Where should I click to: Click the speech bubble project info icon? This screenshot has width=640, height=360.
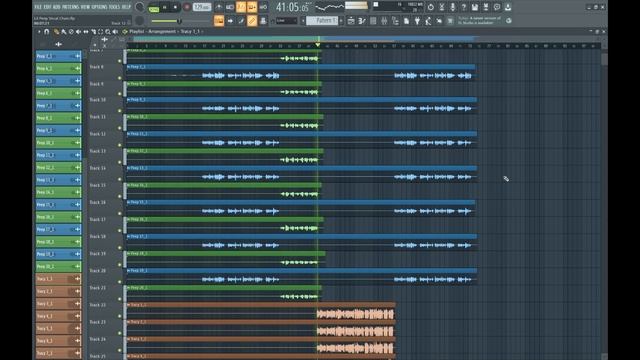(497, 7)
